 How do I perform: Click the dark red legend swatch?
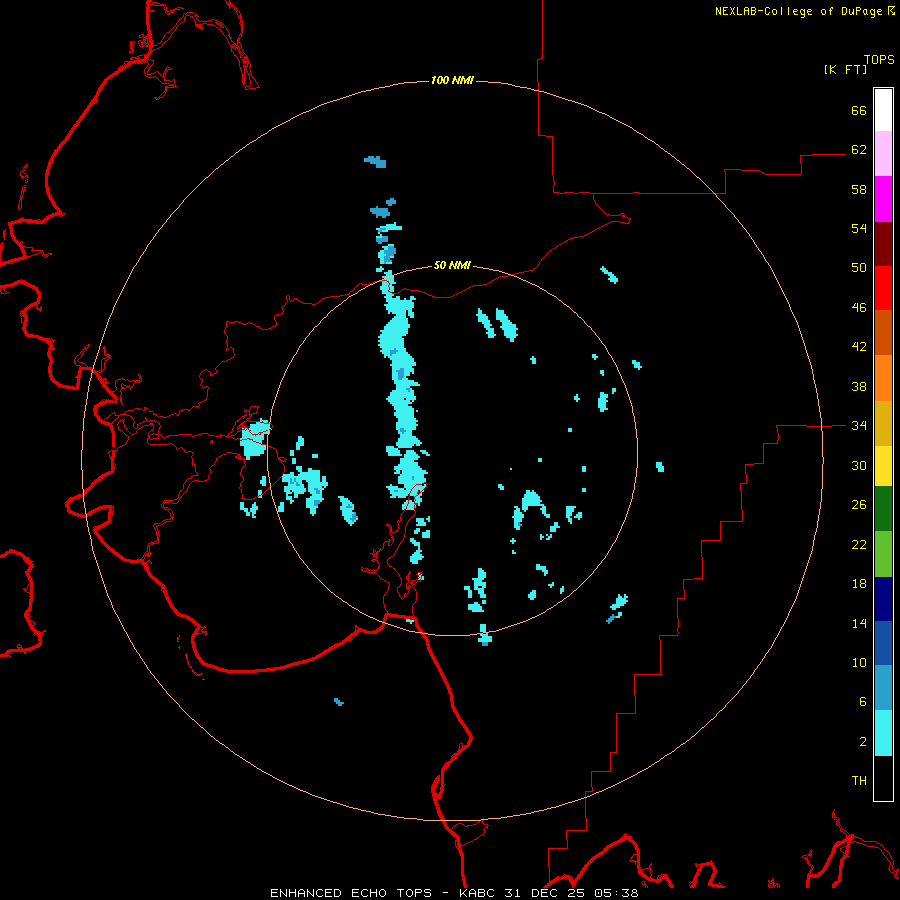pos(883,244)
